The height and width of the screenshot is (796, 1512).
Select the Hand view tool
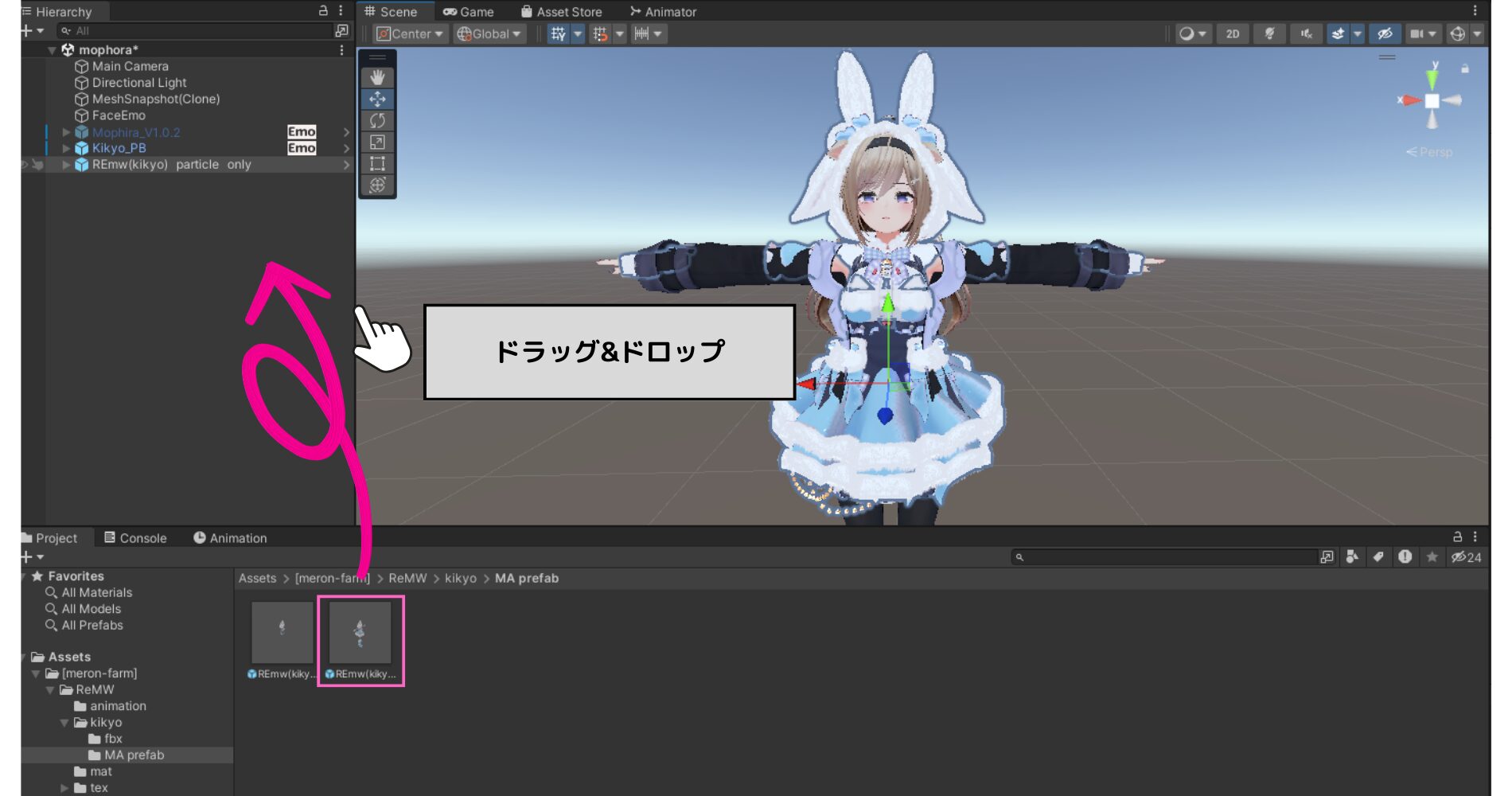click(x=377, y=77)
